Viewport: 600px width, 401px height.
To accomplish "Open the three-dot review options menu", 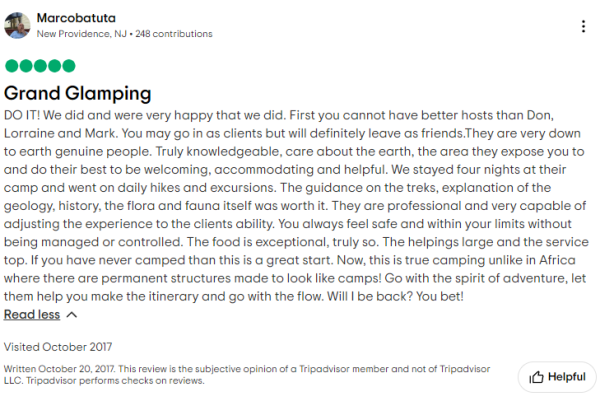I will 583,26.
